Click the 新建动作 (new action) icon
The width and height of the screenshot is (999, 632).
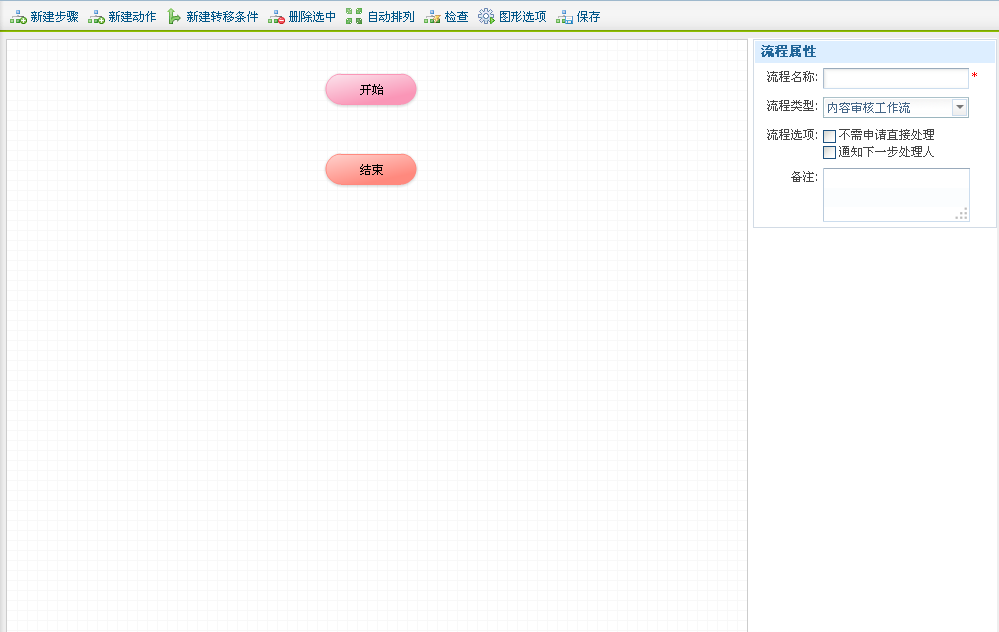tap(96, 17)
